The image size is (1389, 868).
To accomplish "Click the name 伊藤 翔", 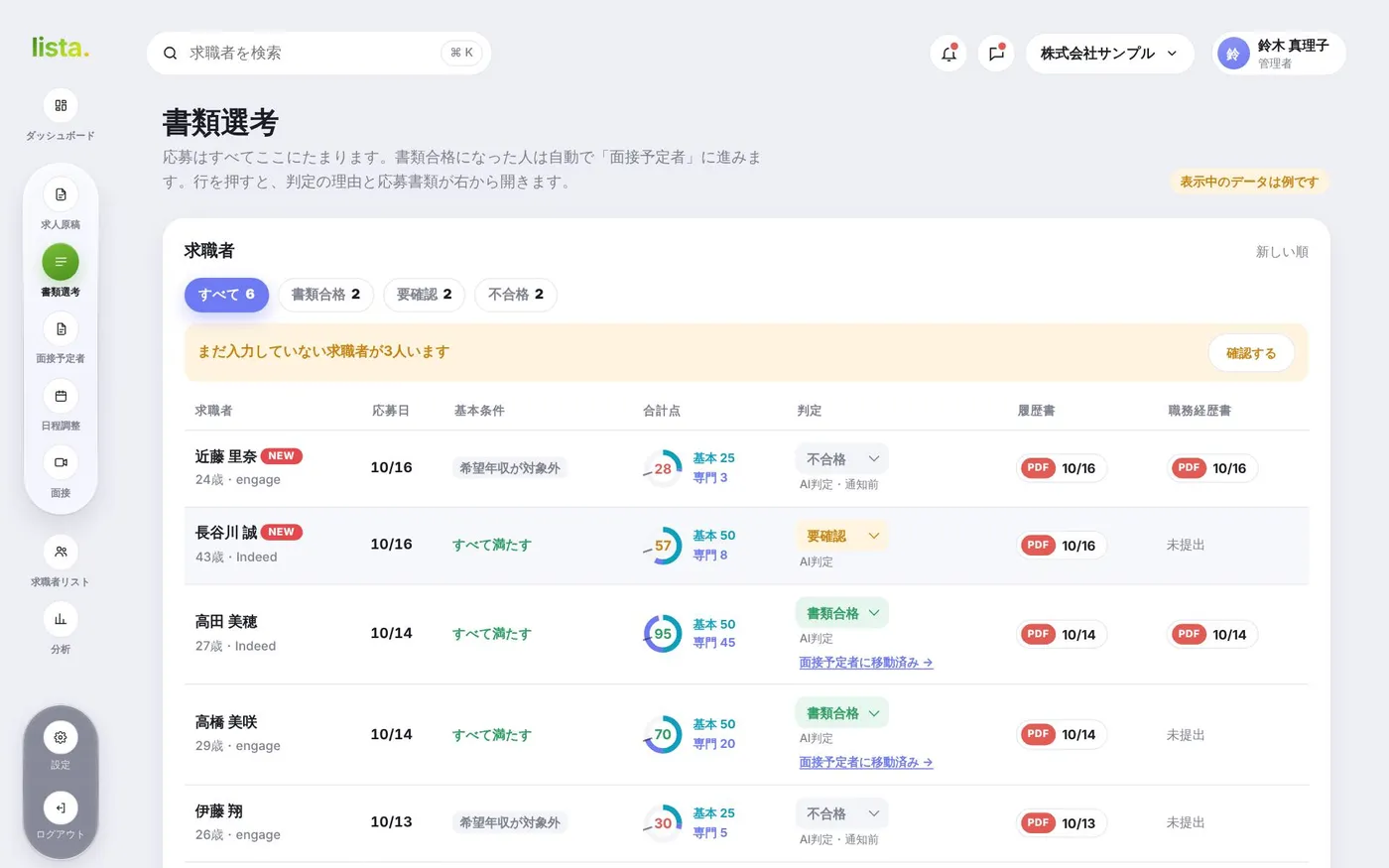I will click(219, 810).
